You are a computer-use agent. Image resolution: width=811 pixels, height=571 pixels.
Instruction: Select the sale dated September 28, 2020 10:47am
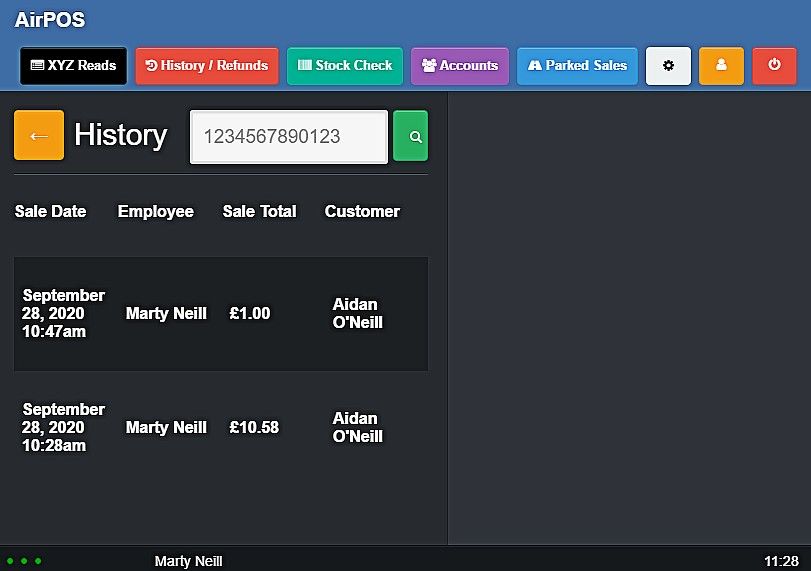[x=221, y=314]
